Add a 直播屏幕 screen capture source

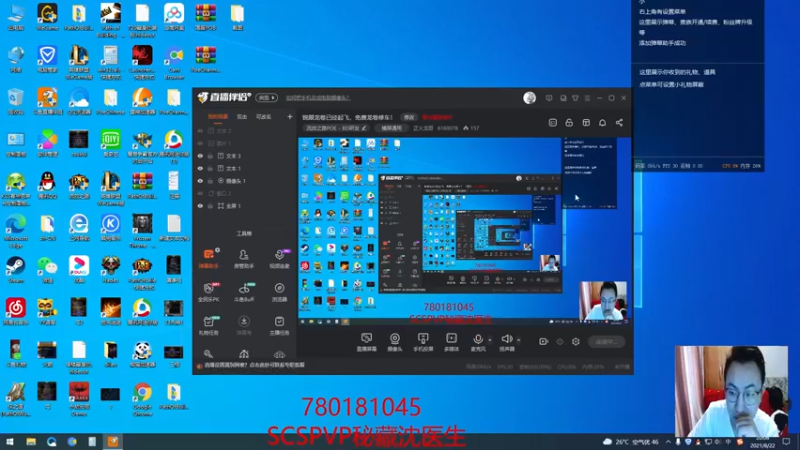(x=366, y=342)
